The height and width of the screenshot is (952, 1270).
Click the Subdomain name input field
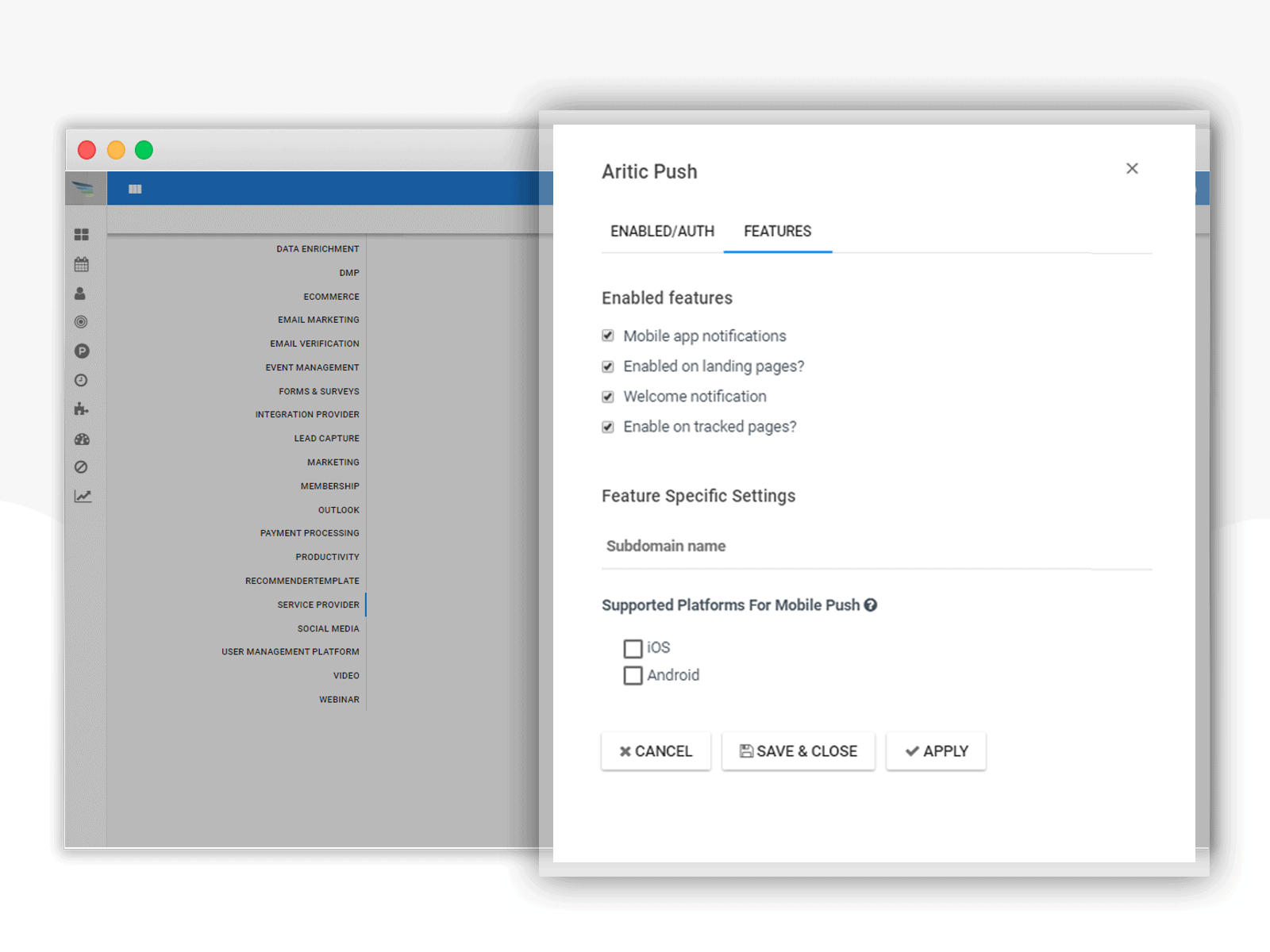[x=876, y=547]
